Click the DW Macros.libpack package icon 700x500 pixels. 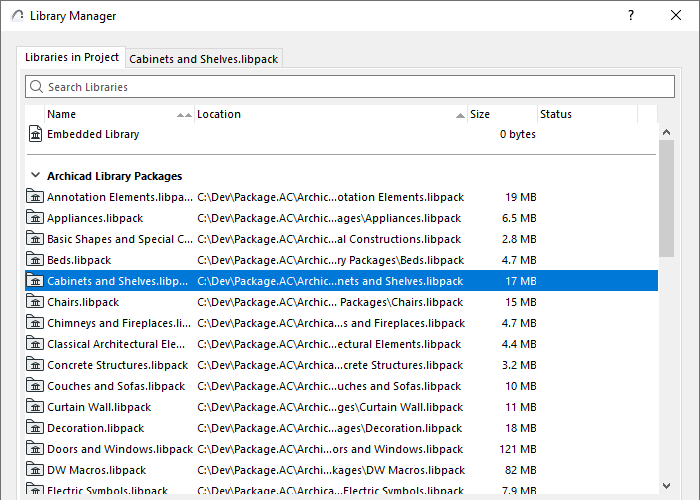point(36,470)
